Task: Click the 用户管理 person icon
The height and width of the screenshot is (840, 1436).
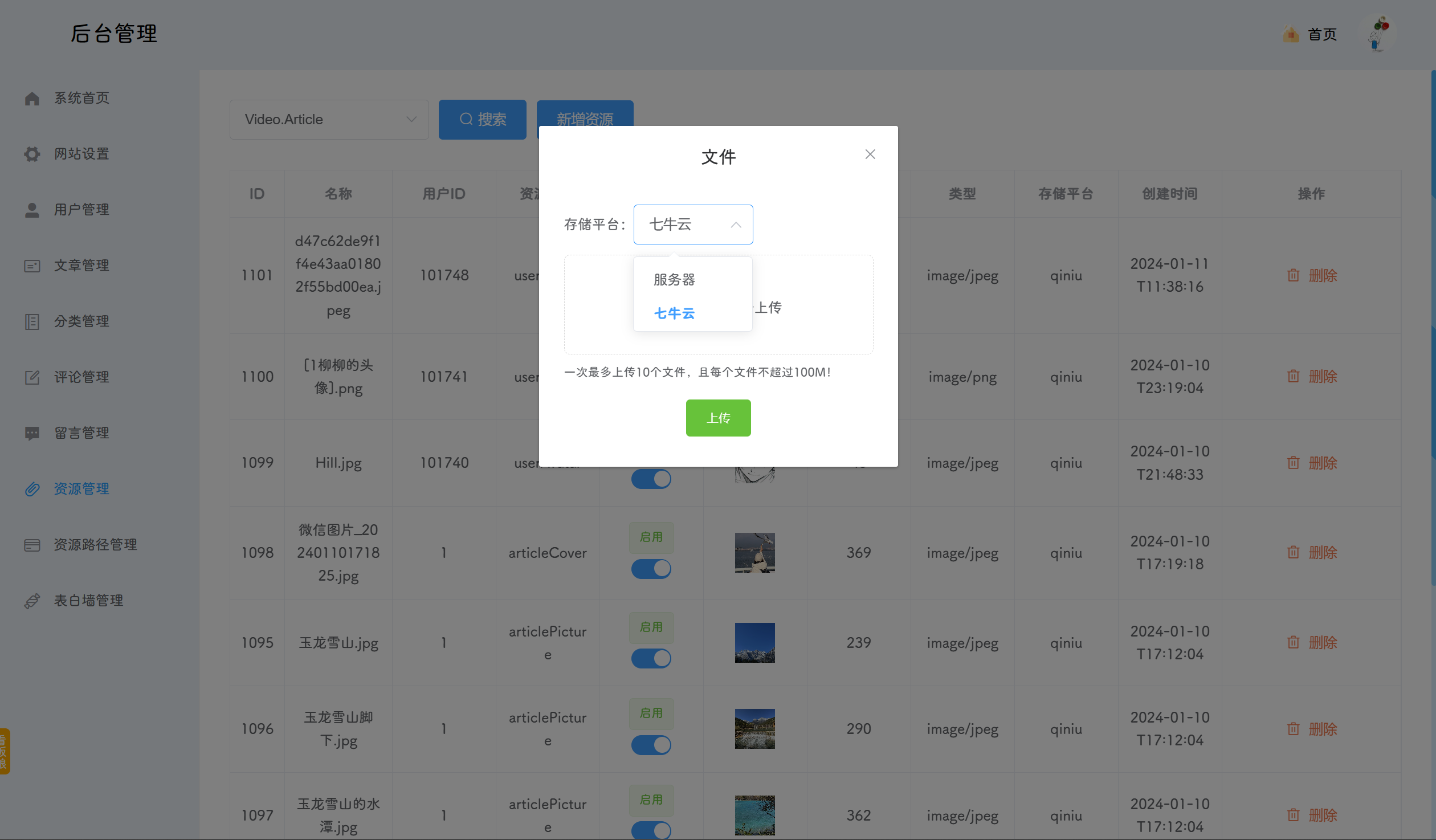Action: coord(32,209)
